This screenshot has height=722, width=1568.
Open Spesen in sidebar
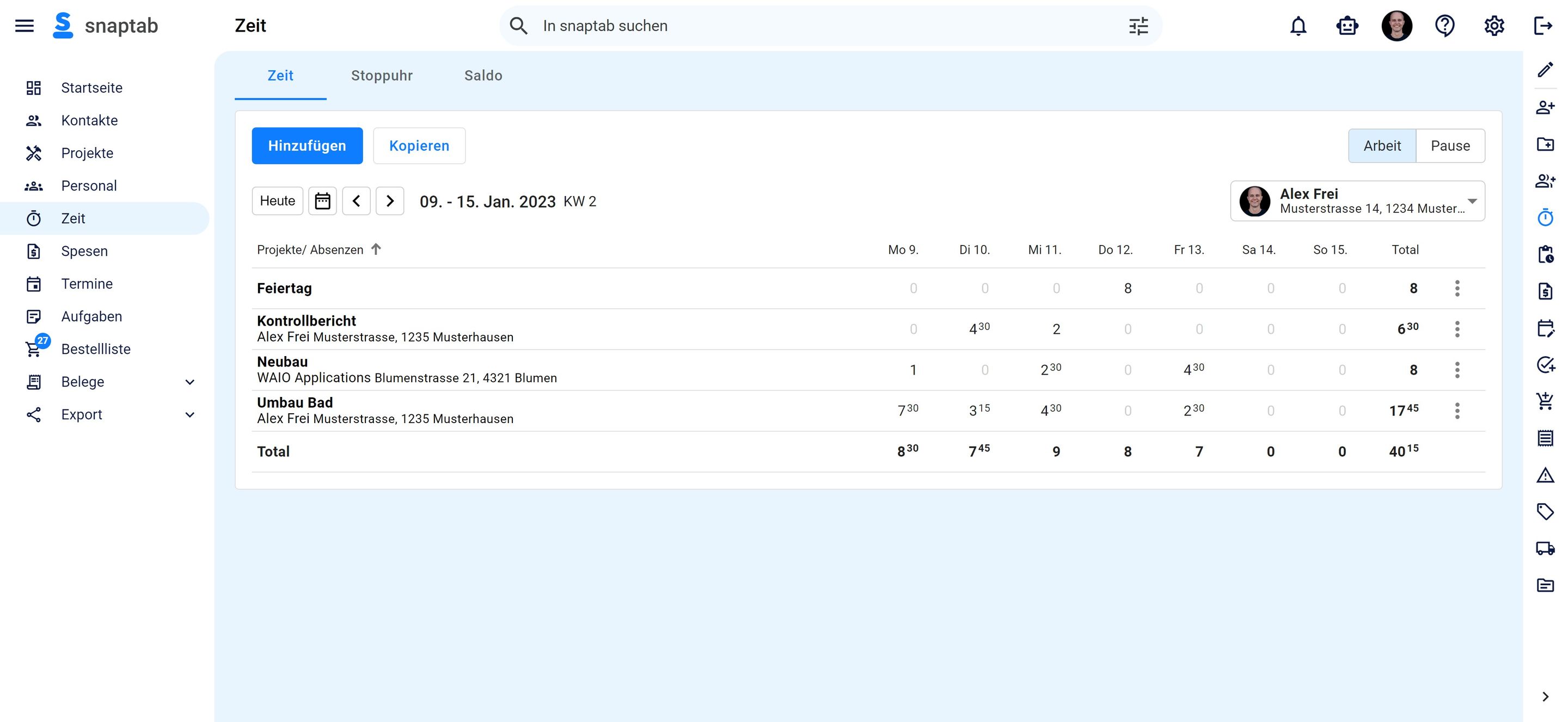pos(104,251)
